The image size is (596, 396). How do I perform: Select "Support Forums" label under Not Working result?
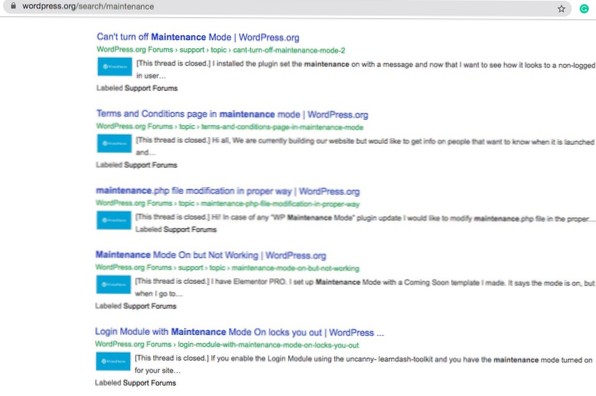click(x=150, y=306)
